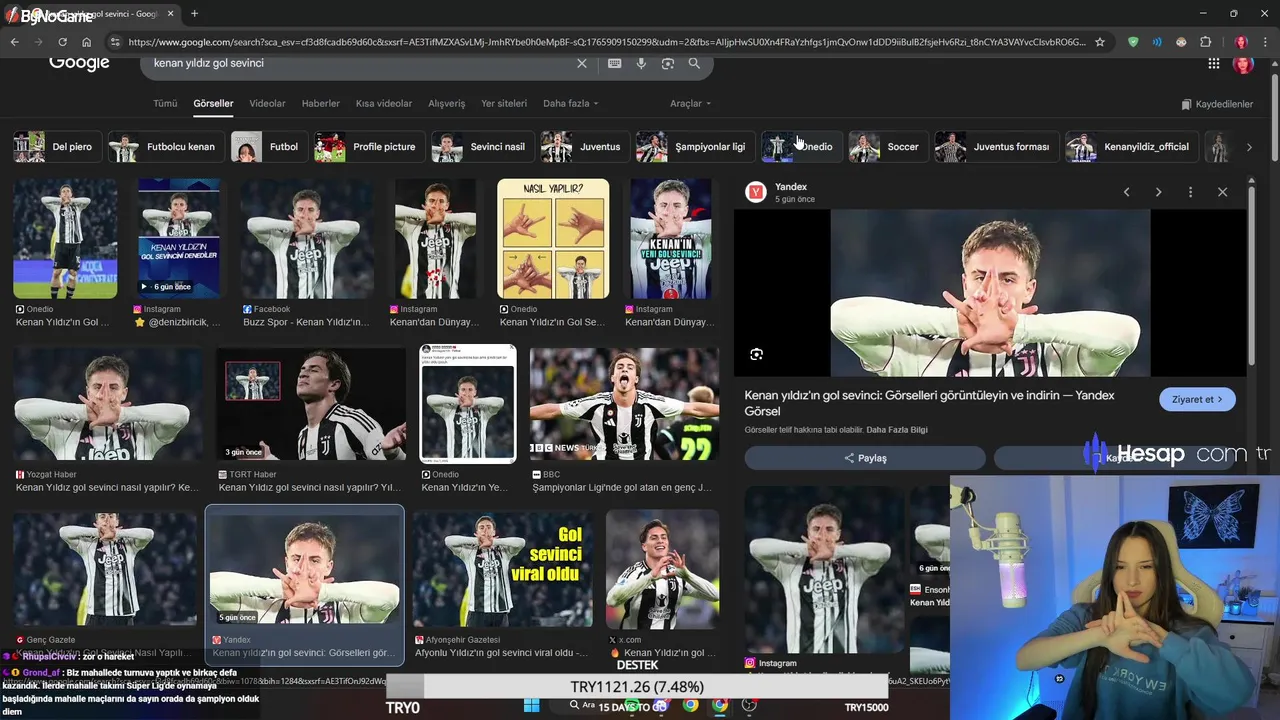Open Google Lens image search icon
1280x720 pixels.
coord(667,63)
